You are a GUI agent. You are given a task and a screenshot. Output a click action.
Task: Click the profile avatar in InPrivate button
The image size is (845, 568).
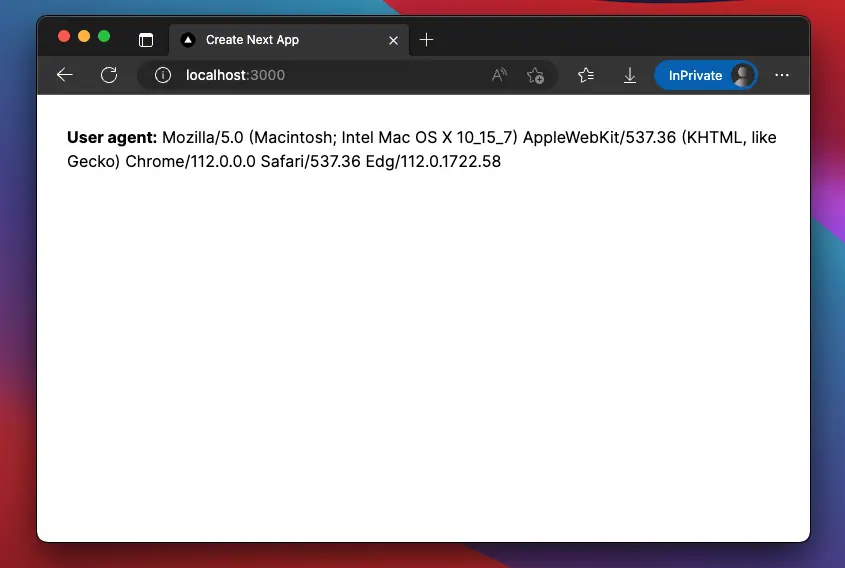pyautogui.click(x=743, y=75)
